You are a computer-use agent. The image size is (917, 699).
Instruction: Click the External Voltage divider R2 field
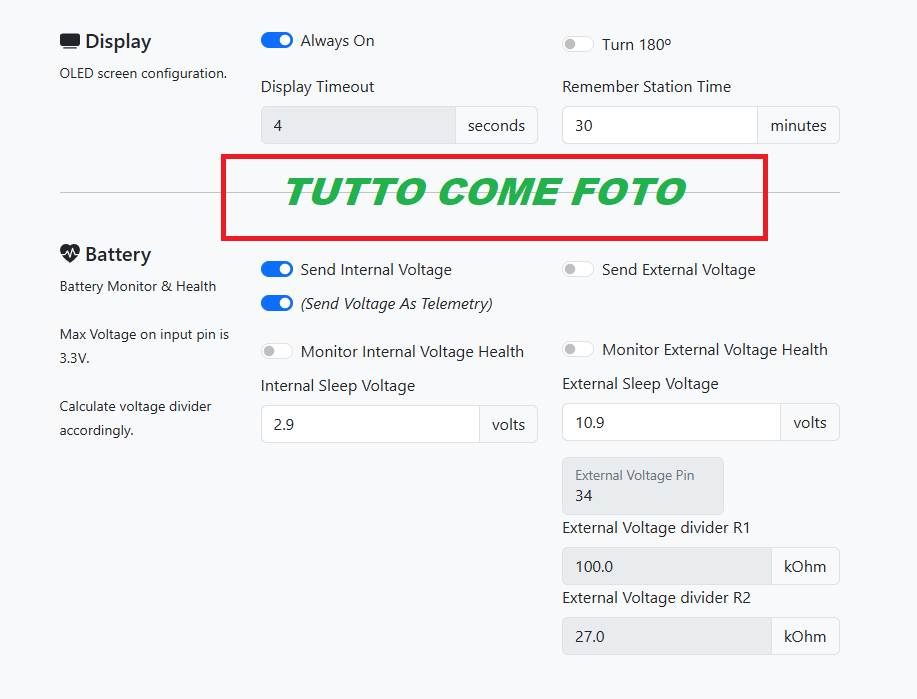[666, 636]
